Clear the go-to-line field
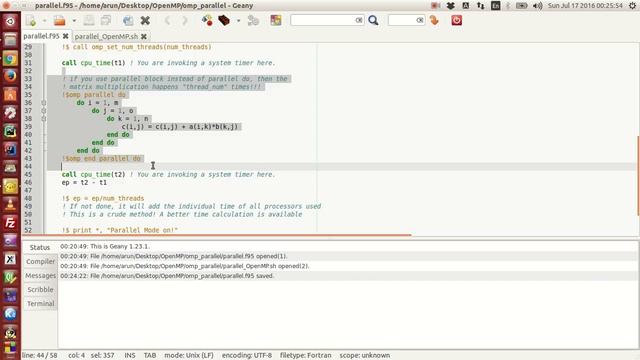This screenshot has width=640, height=360. 420,20
